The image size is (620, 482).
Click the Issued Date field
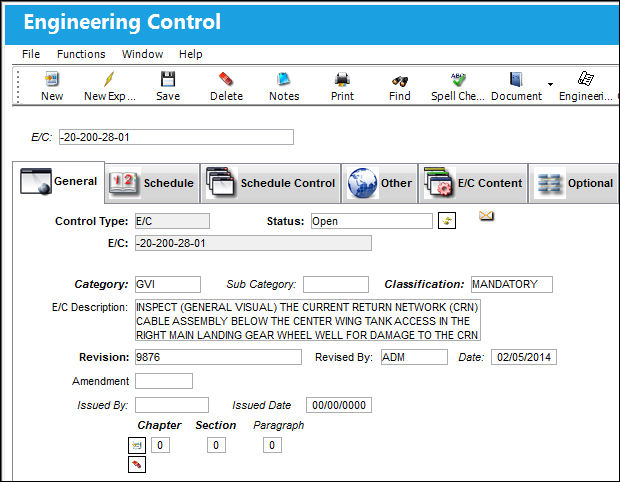coord(339,405)
